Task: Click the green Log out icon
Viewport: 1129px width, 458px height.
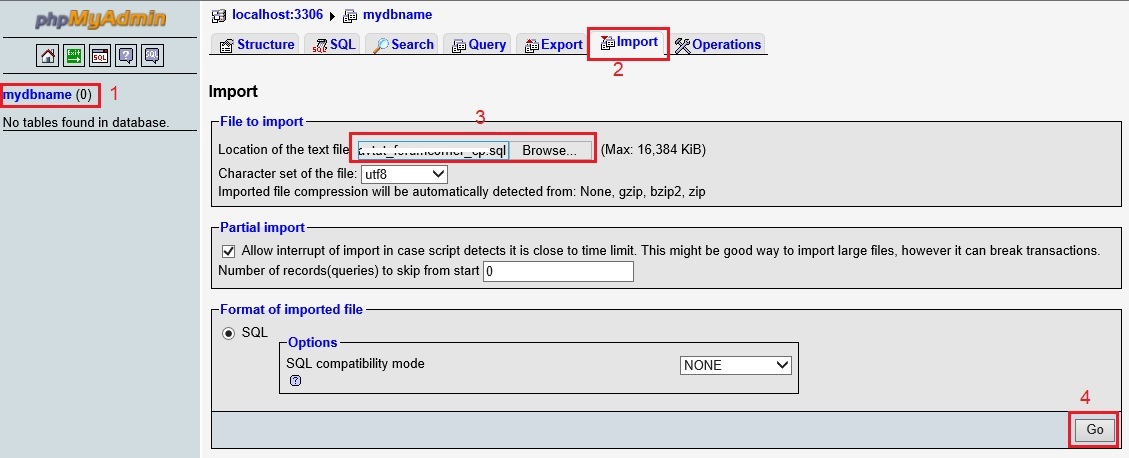Action: 73,55
